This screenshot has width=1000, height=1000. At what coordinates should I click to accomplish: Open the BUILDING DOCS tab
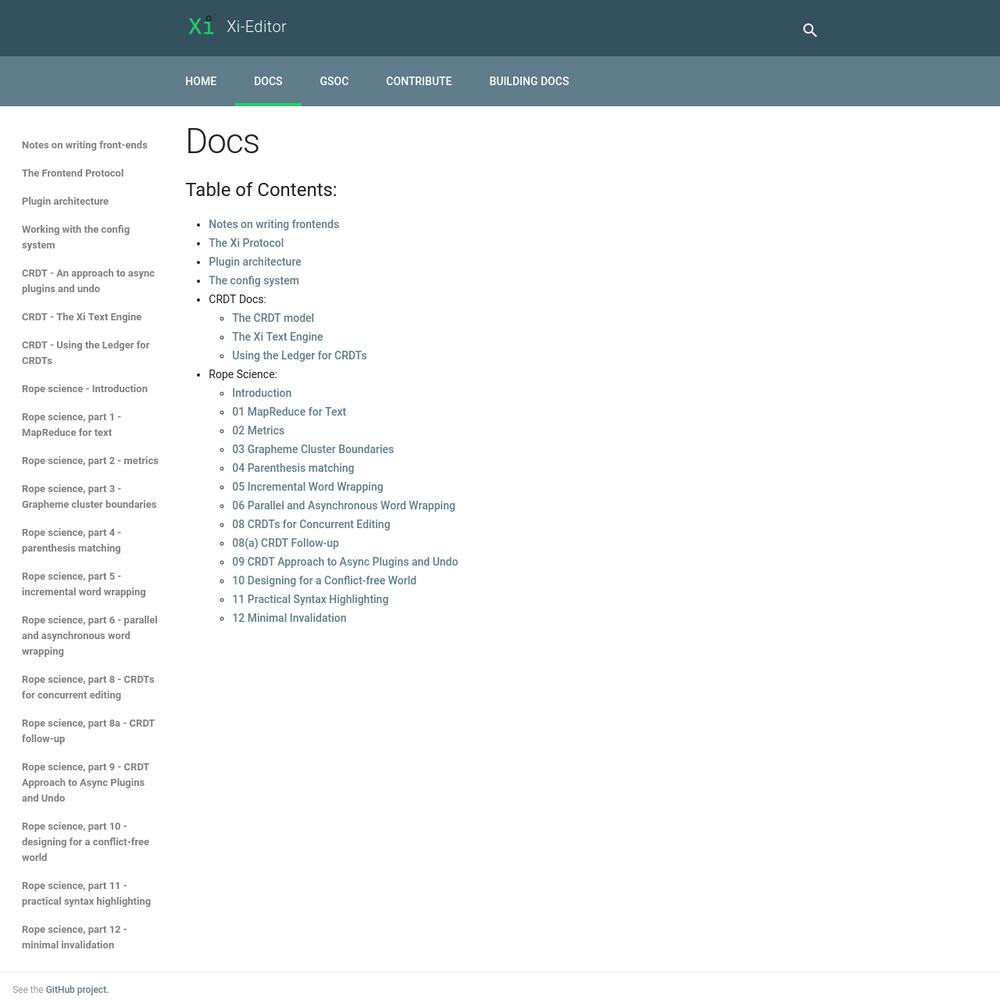529,81
